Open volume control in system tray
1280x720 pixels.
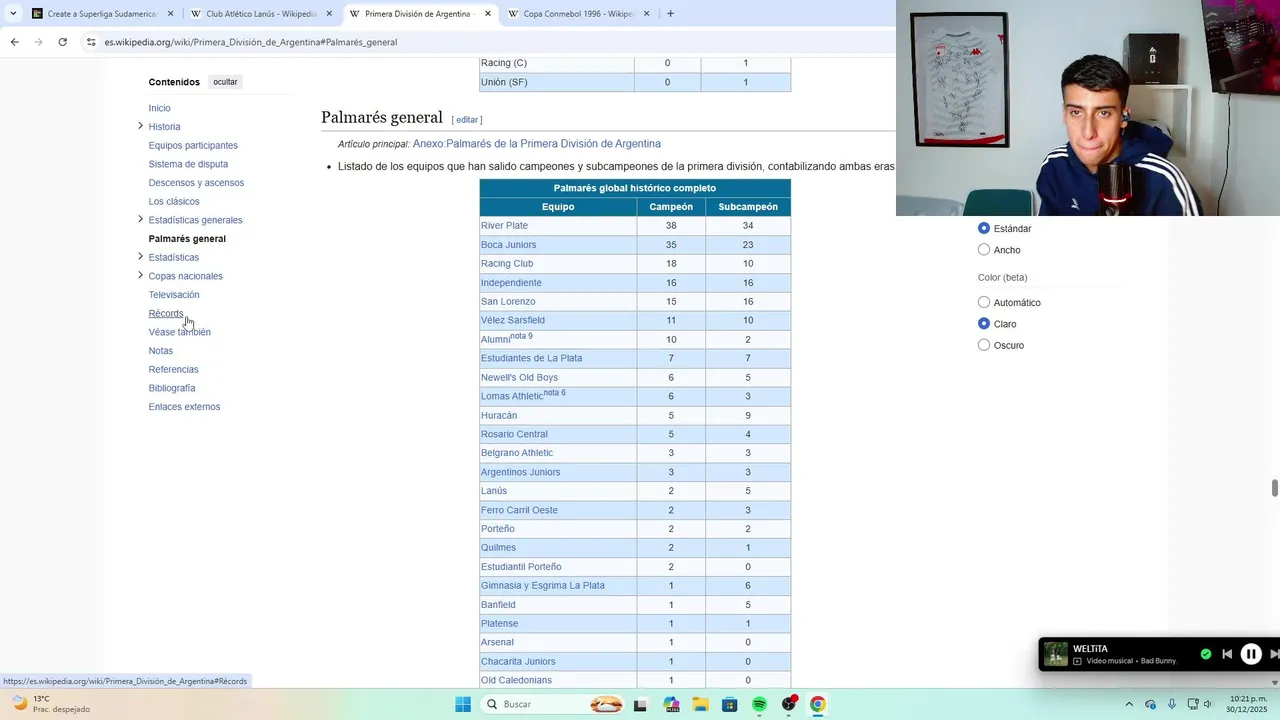(1208, 704)
